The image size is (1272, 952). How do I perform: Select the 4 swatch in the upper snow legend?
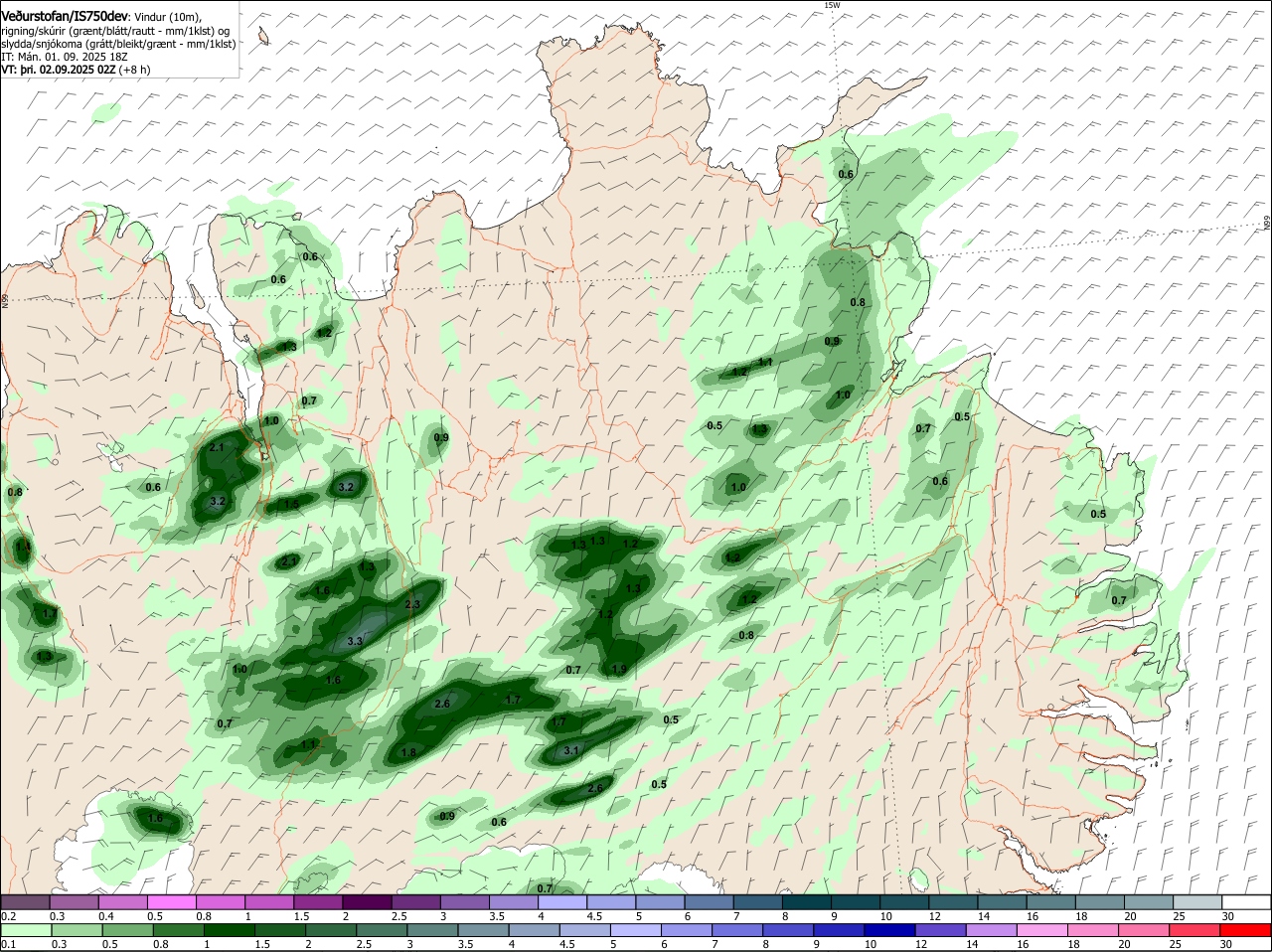coord(561,902)
